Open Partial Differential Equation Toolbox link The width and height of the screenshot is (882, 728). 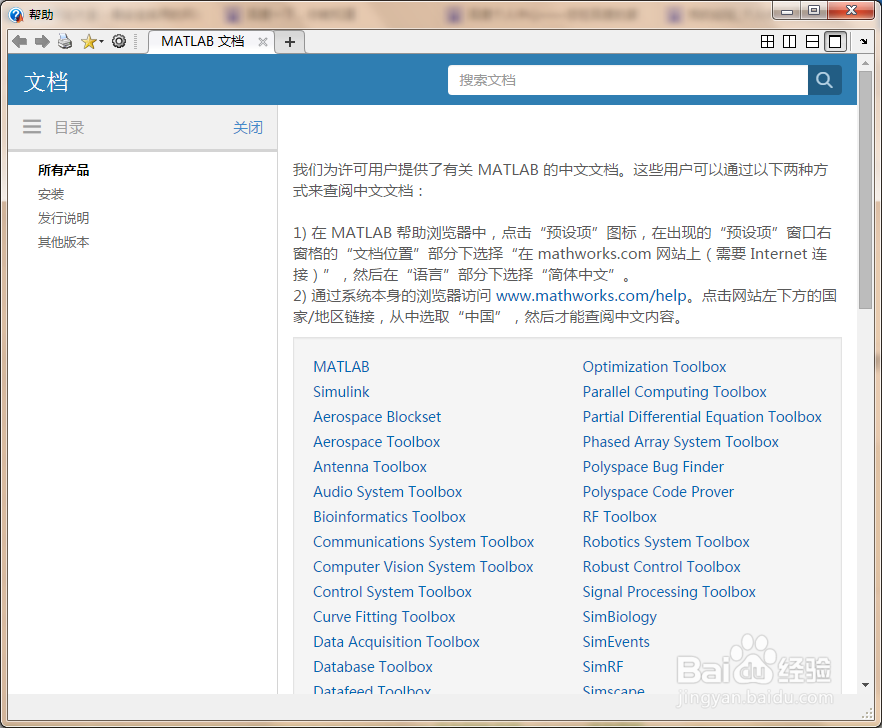pyautogui.click(x=702, y=417)
